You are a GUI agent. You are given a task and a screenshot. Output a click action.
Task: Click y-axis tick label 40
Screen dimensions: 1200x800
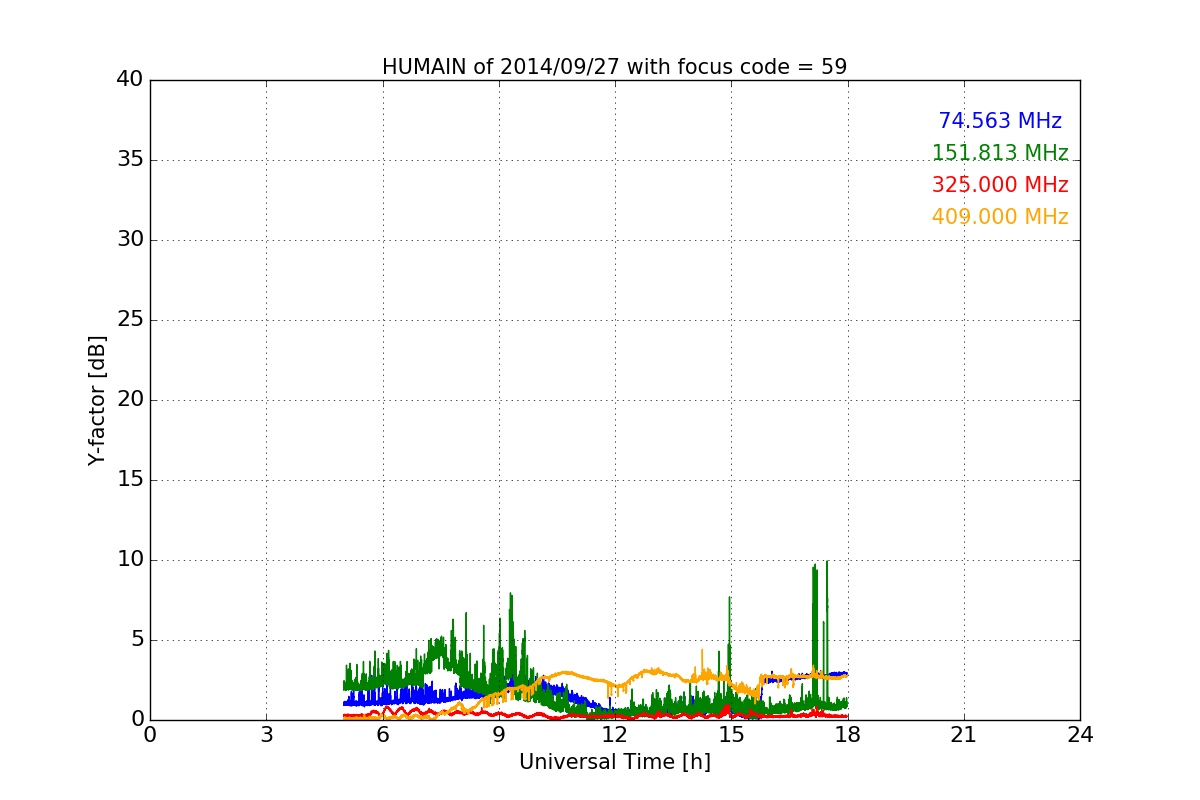tap(130, 80)
